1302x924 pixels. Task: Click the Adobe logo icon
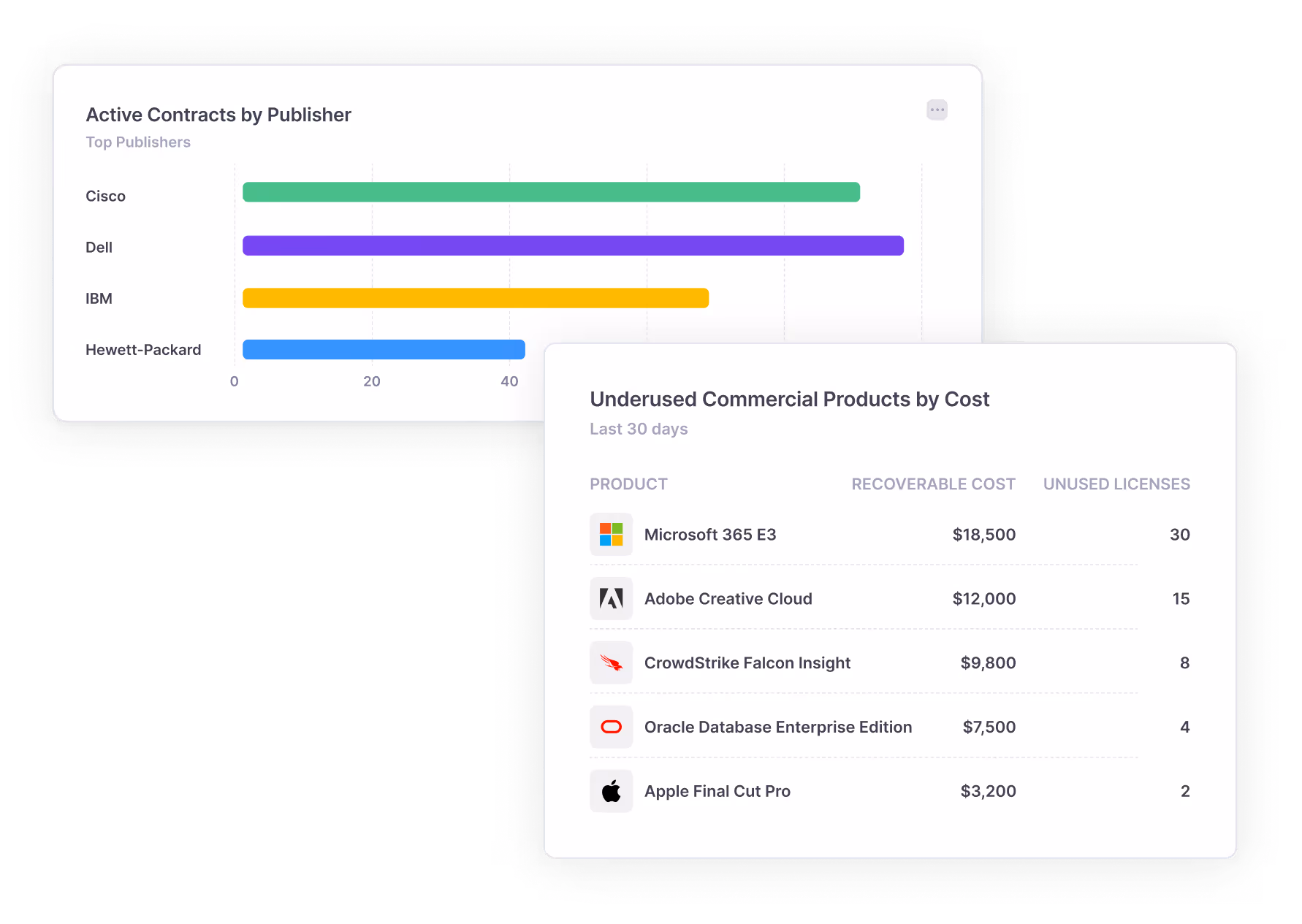(x=611, y=598)
